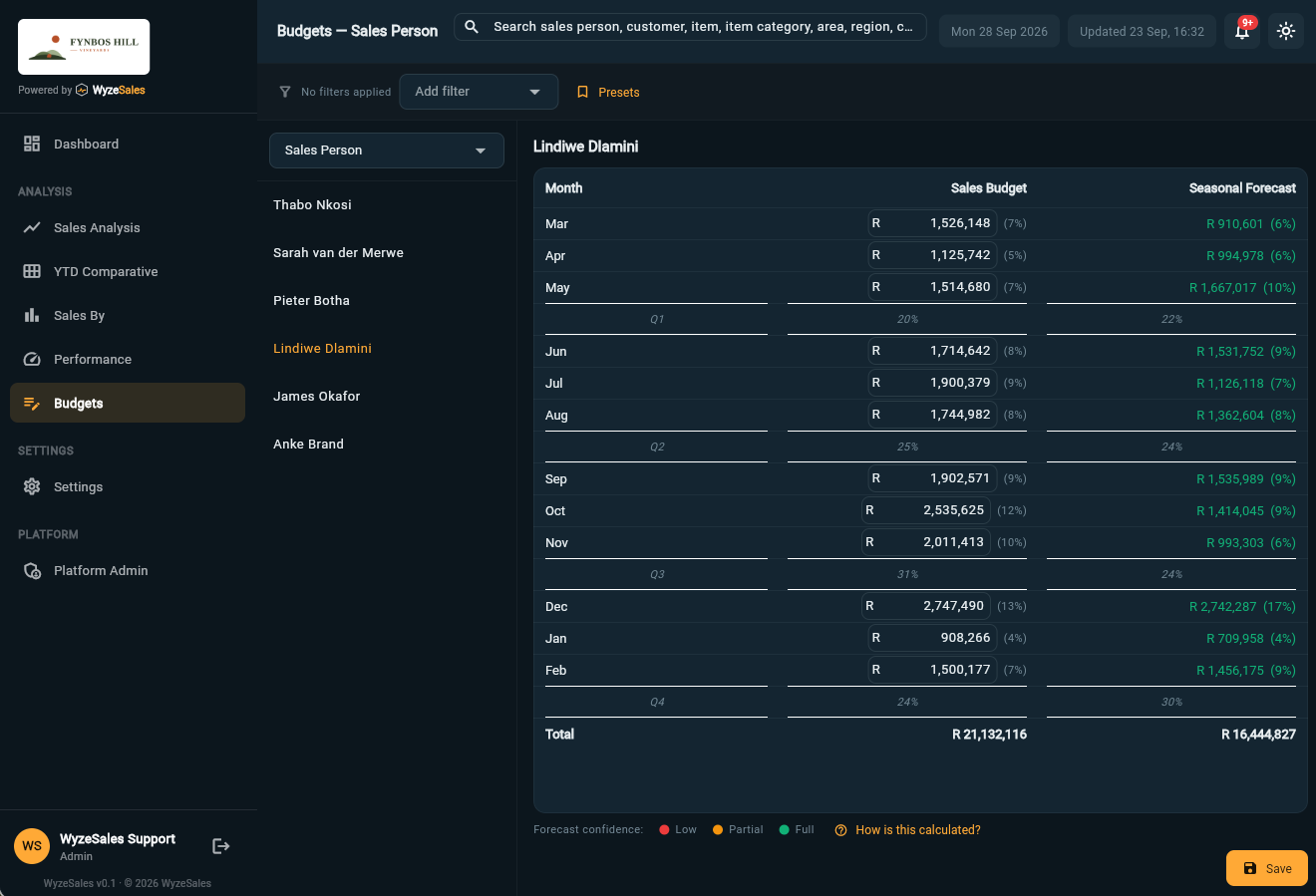This screenshot has height=896, width=1316.
Task: Open Settings menu item
Action: coord(128,486)
